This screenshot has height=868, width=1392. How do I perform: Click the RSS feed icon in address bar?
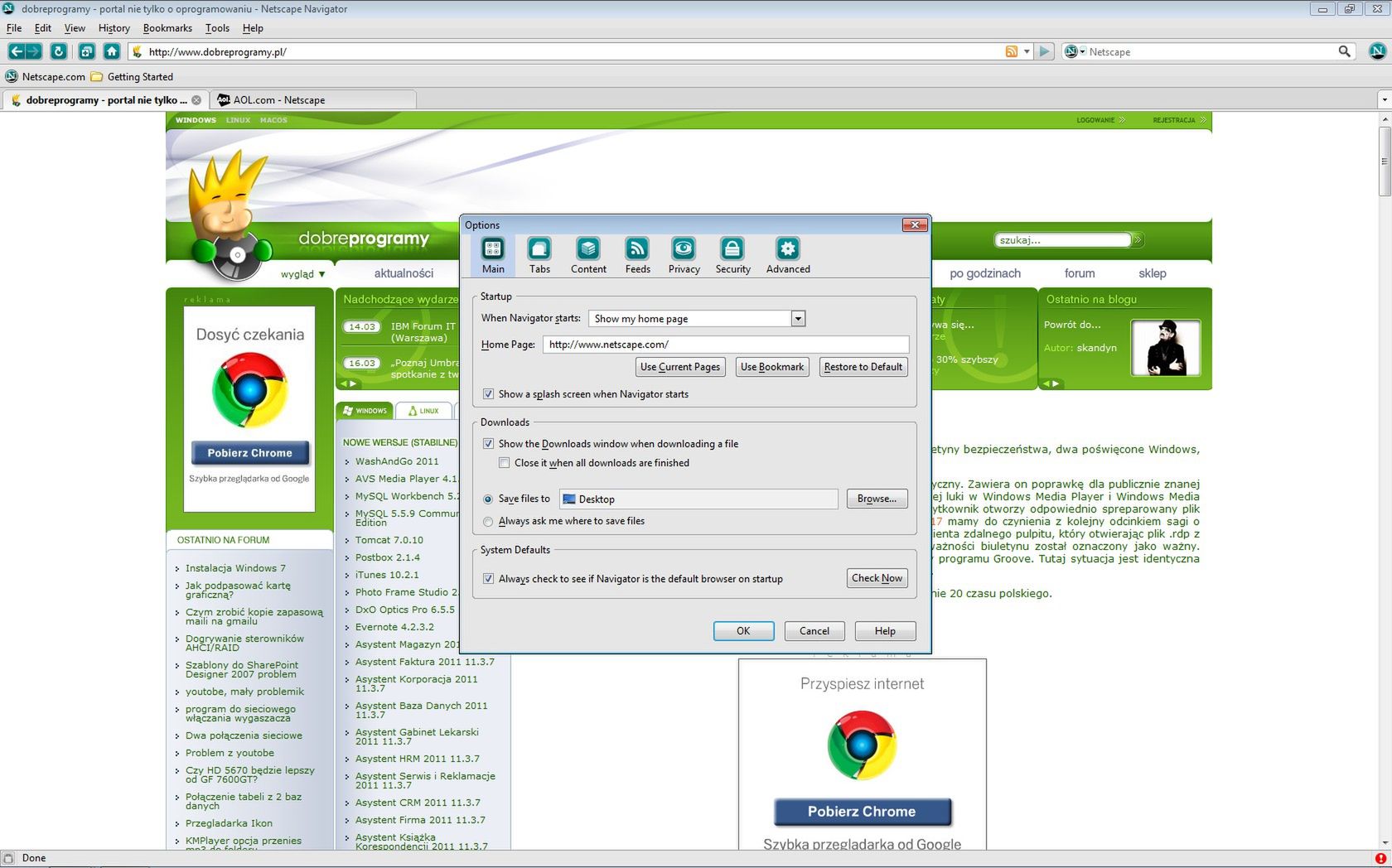tap(1011, 51)
